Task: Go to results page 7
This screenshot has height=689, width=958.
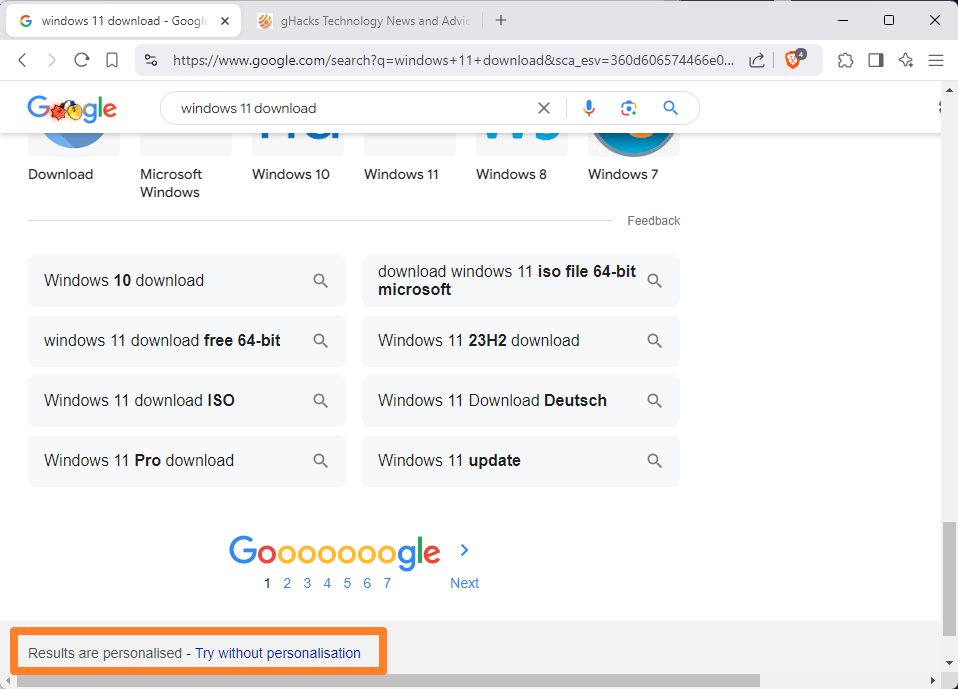Action: [x=387, y=583]
